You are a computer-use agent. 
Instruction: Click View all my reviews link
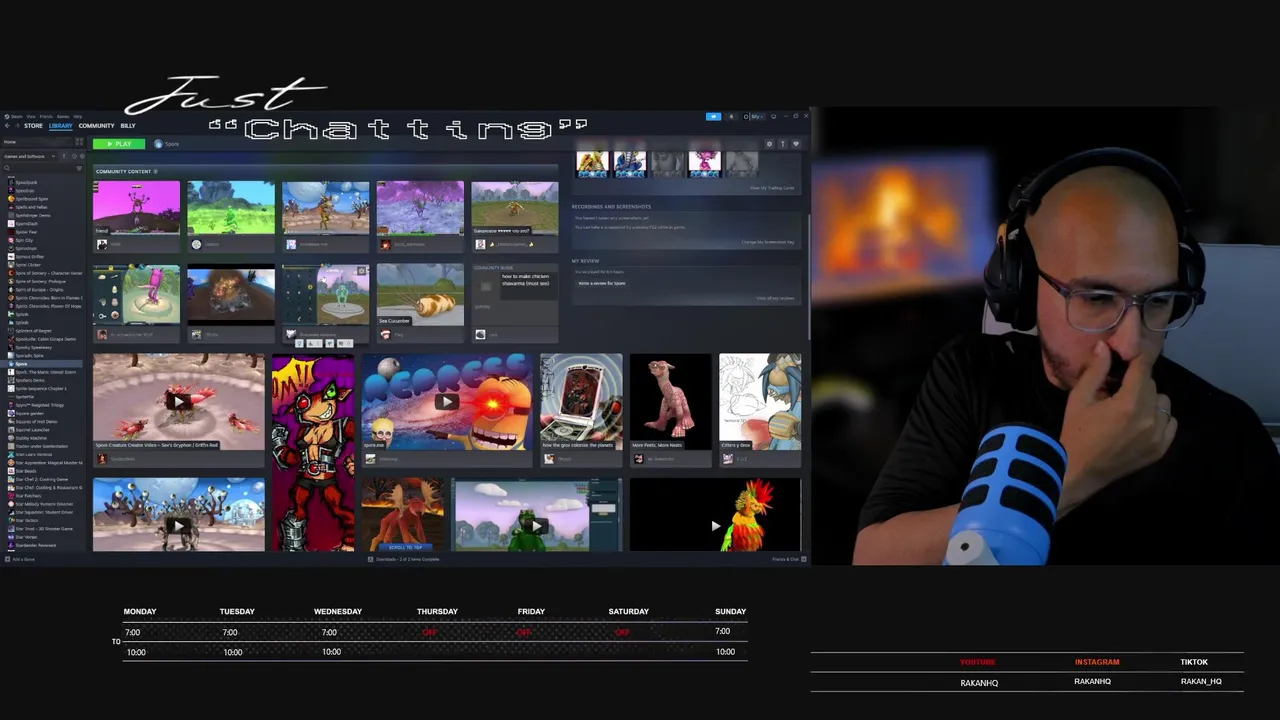tap(775, 298)
